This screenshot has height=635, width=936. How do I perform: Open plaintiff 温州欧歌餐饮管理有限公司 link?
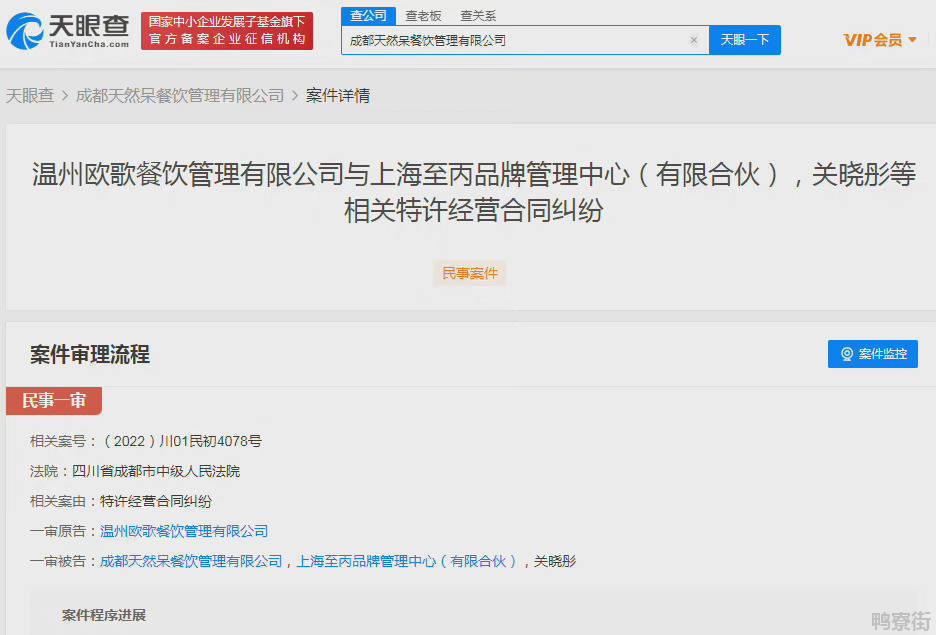tap(184, 531)
